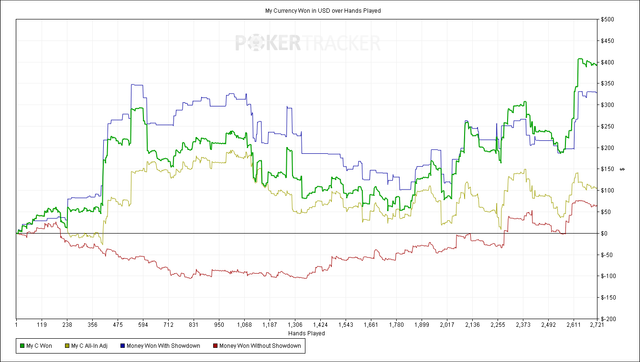
Task: Click the 1,424 x-axis tick label
Action: [x=320, y=325]
